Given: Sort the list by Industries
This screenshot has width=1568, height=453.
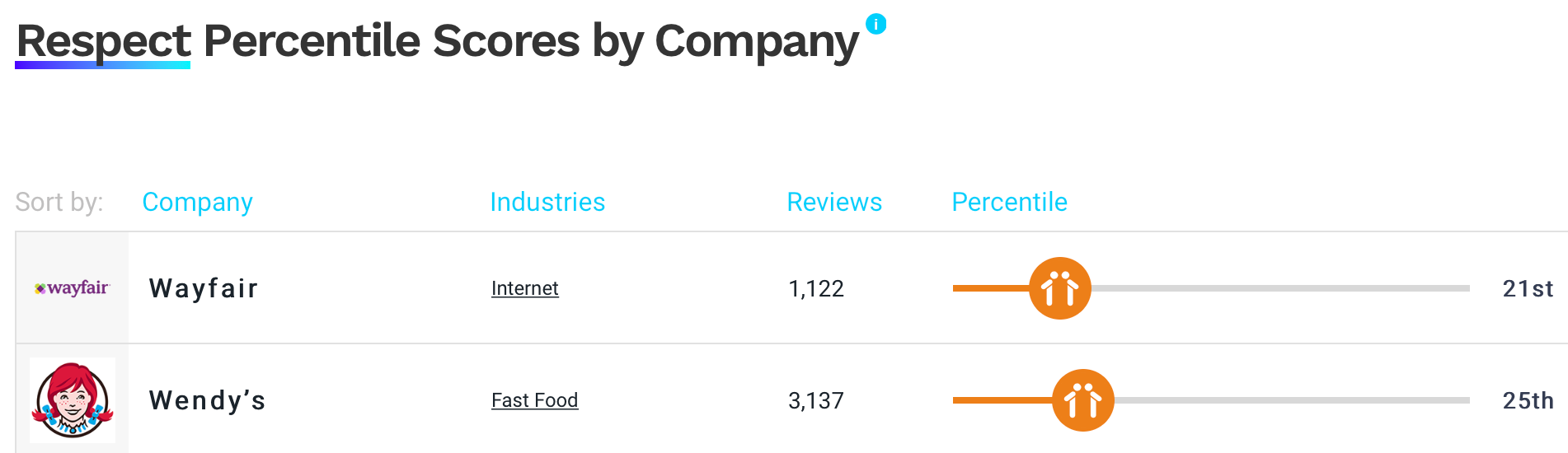Looking at the screenshot, I should click(547, 202).
